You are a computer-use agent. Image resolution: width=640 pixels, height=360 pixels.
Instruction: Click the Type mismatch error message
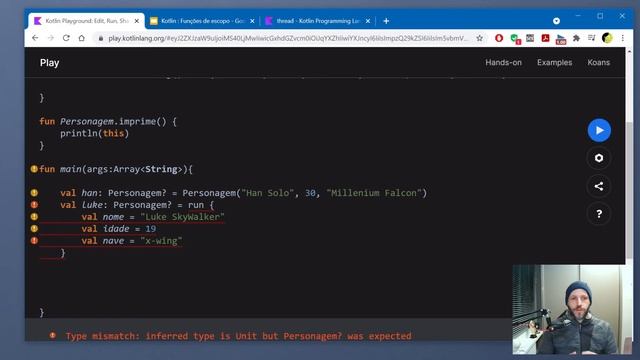click(238, 336)
